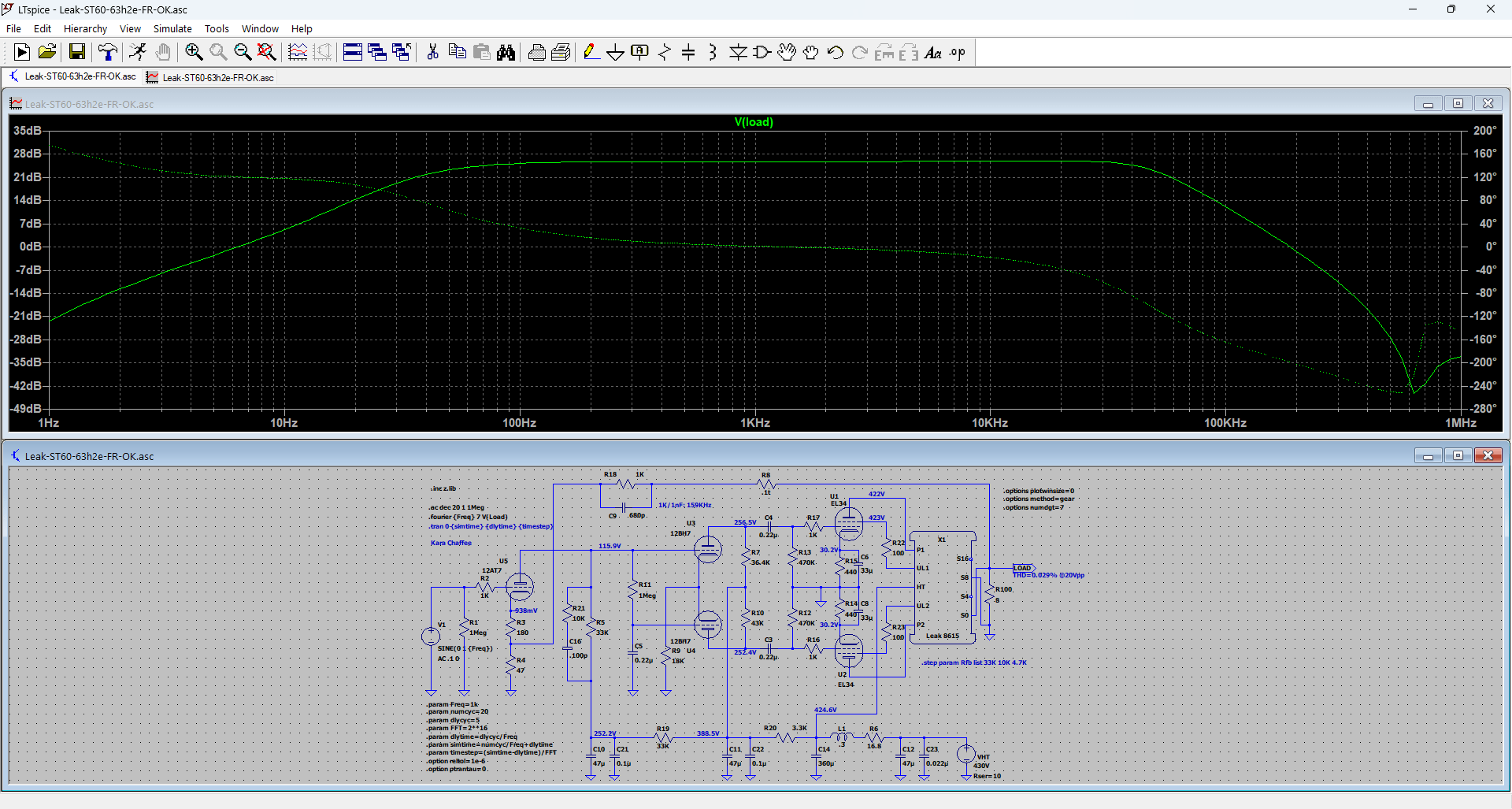Image resolution: width=1512 pixels, height=809 pixels.
Task: Maximize the waveform plot pane
Action: tap(1458, 103)
